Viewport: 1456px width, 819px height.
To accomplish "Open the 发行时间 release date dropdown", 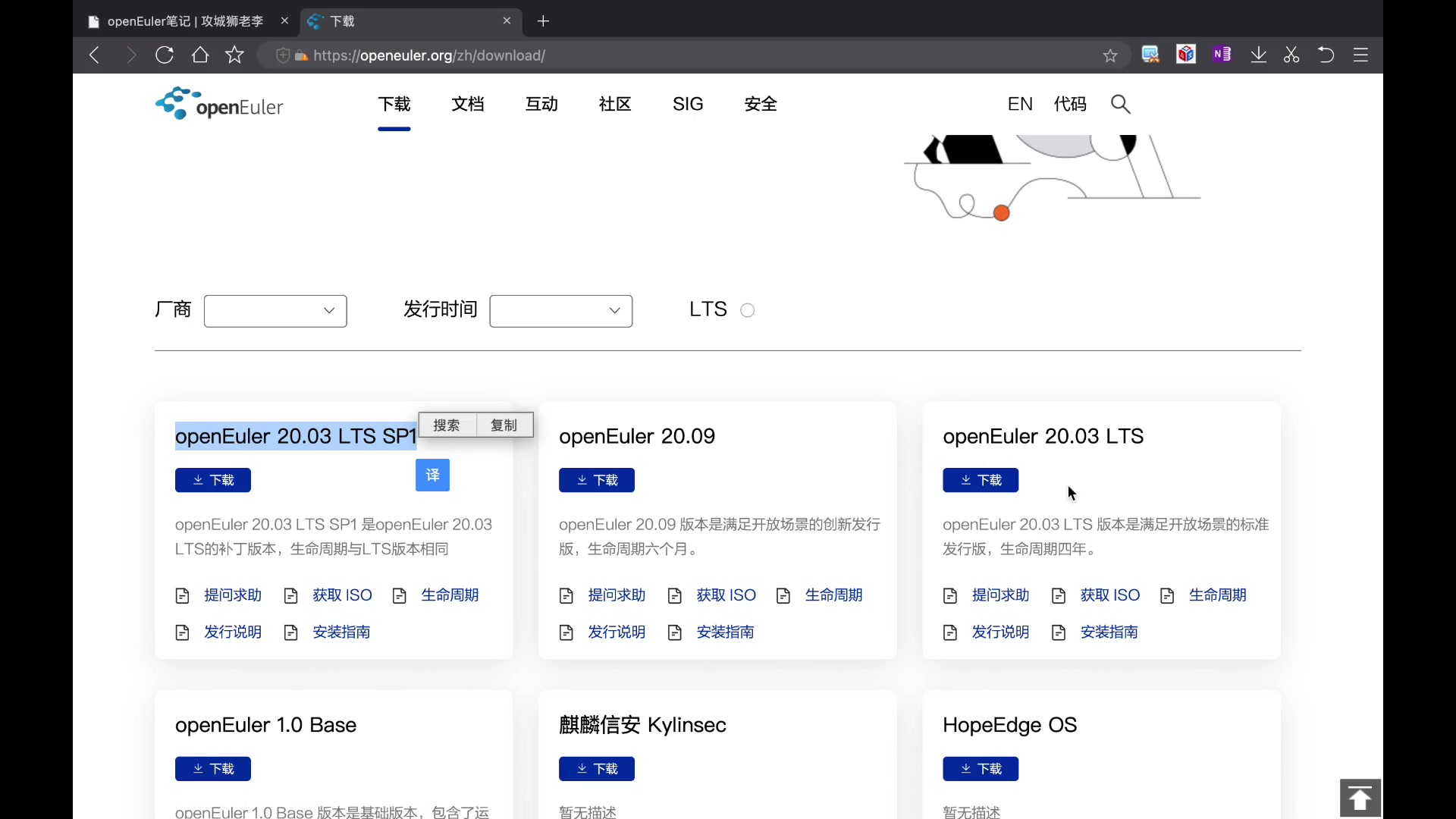I will pos(560,311).
